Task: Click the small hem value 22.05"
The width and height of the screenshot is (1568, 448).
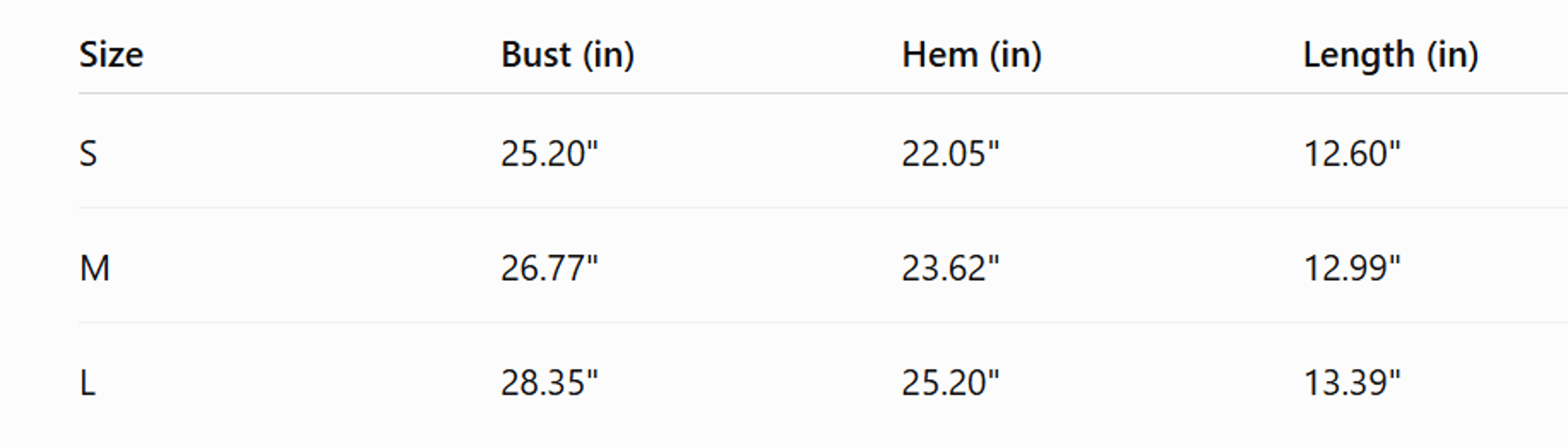Action: 950,153
